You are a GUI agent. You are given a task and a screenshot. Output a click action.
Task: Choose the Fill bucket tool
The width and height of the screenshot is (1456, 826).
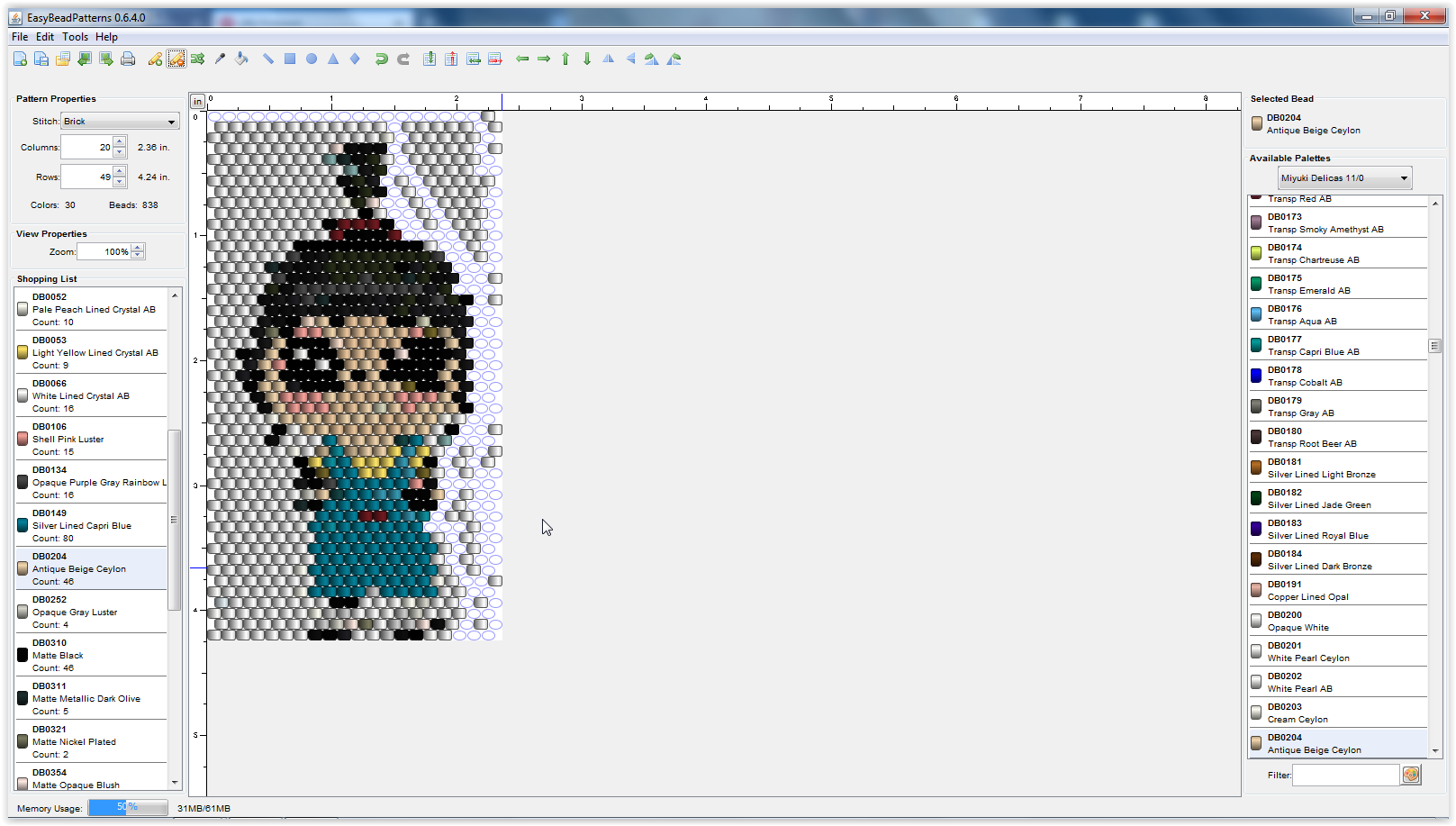241,58
